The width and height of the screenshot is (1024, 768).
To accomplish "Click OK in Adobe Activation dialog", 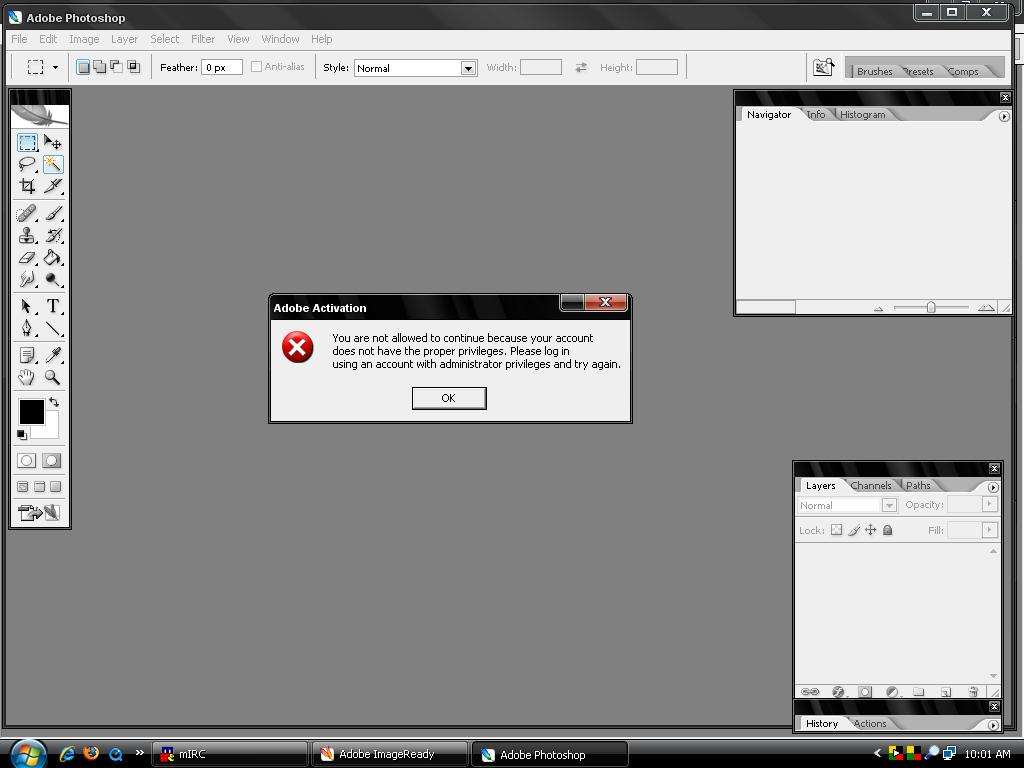I will coord(449,398).
